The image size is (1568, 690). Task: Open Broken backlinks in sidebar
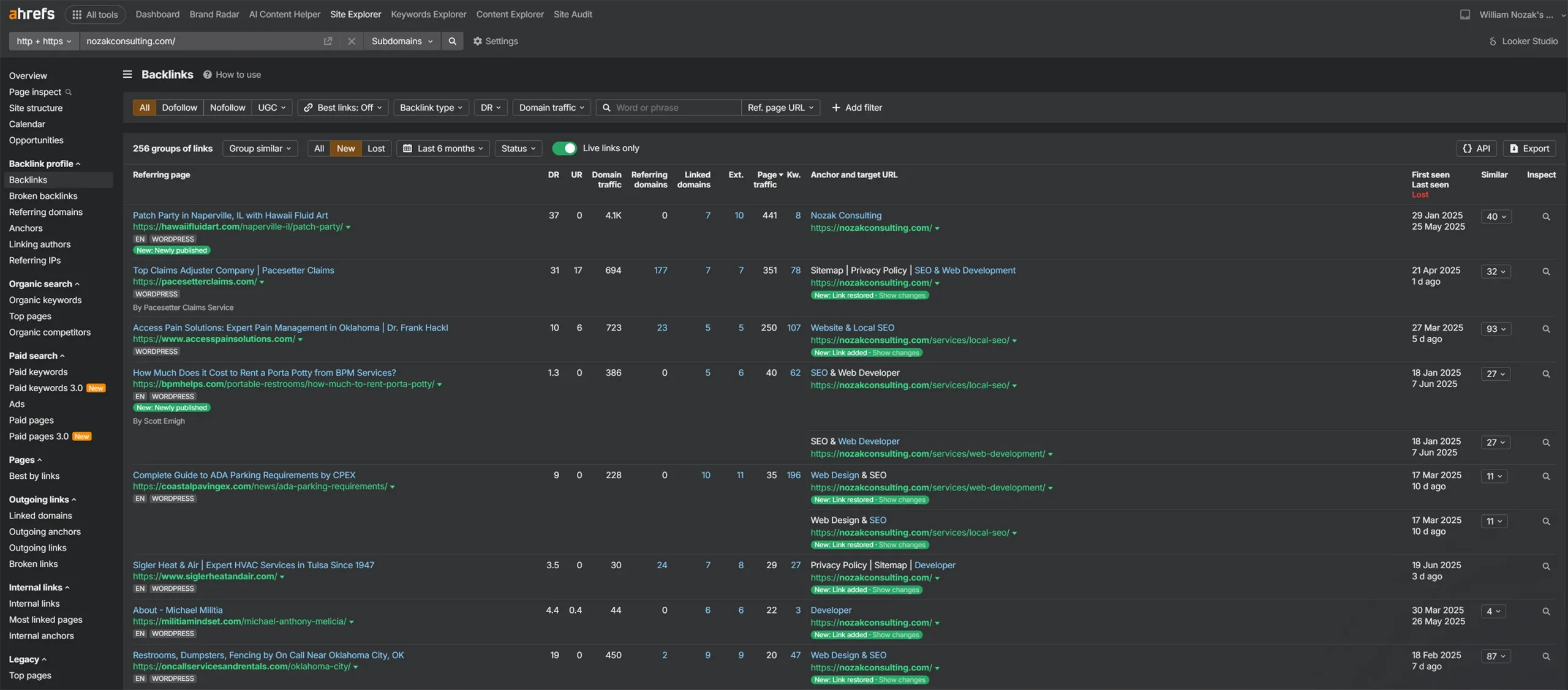coord(43,196)
